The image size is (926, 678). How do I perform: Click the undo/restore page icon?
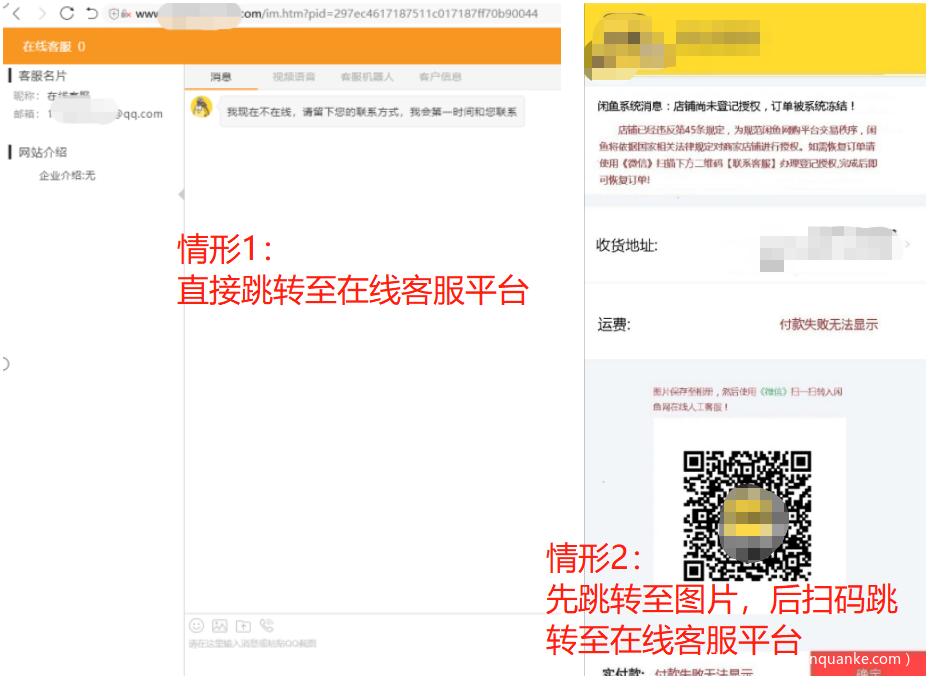92,14
